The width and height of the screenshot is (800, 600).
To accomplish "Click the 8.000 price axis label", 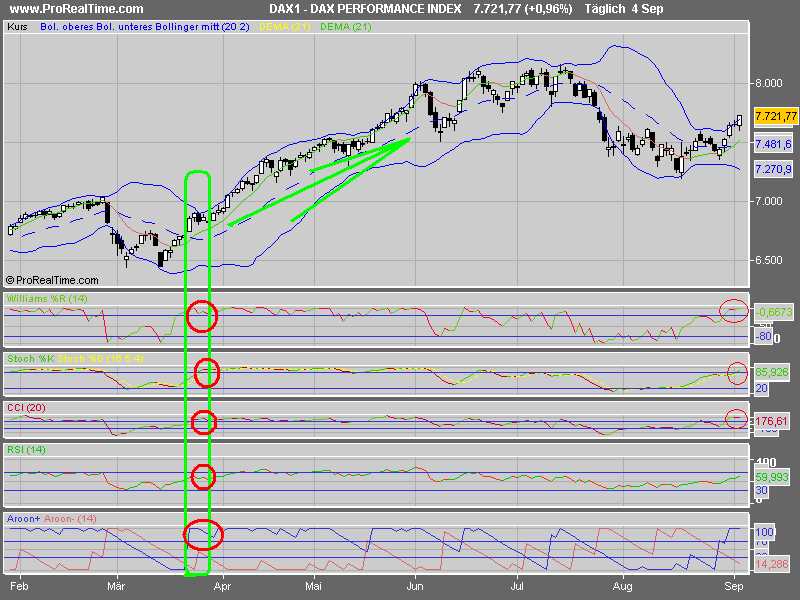I will click(x=768, y=83).
